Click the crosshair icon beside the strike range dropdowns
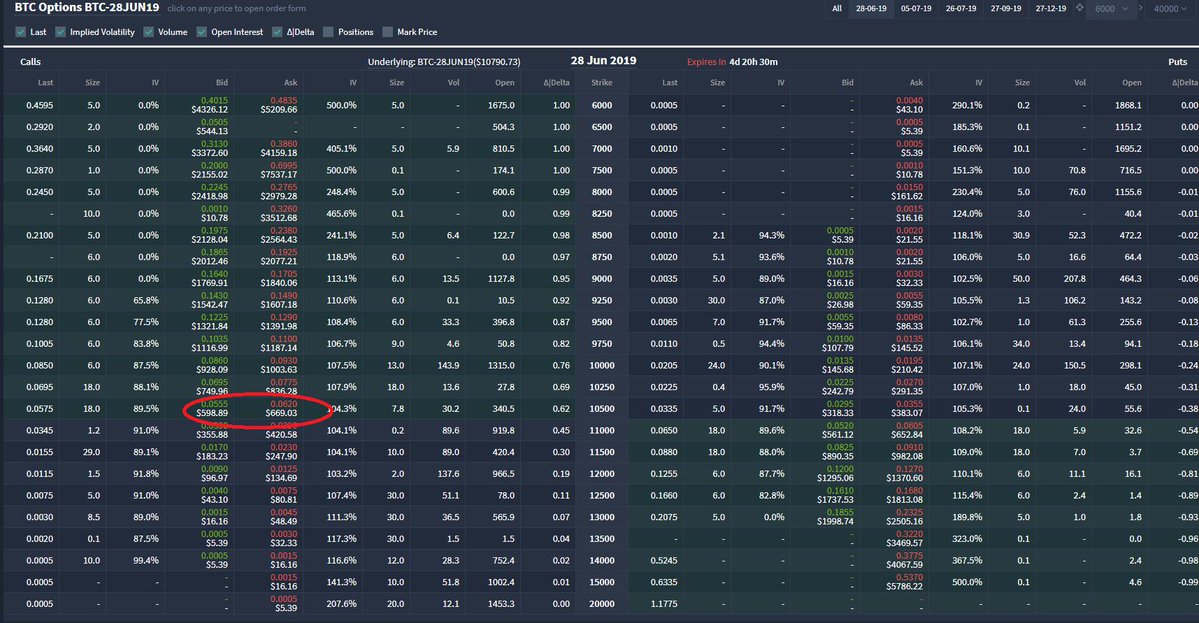Image resolution: width=1199 pixels, height=623 pixels. click(x=1080, y=8)
